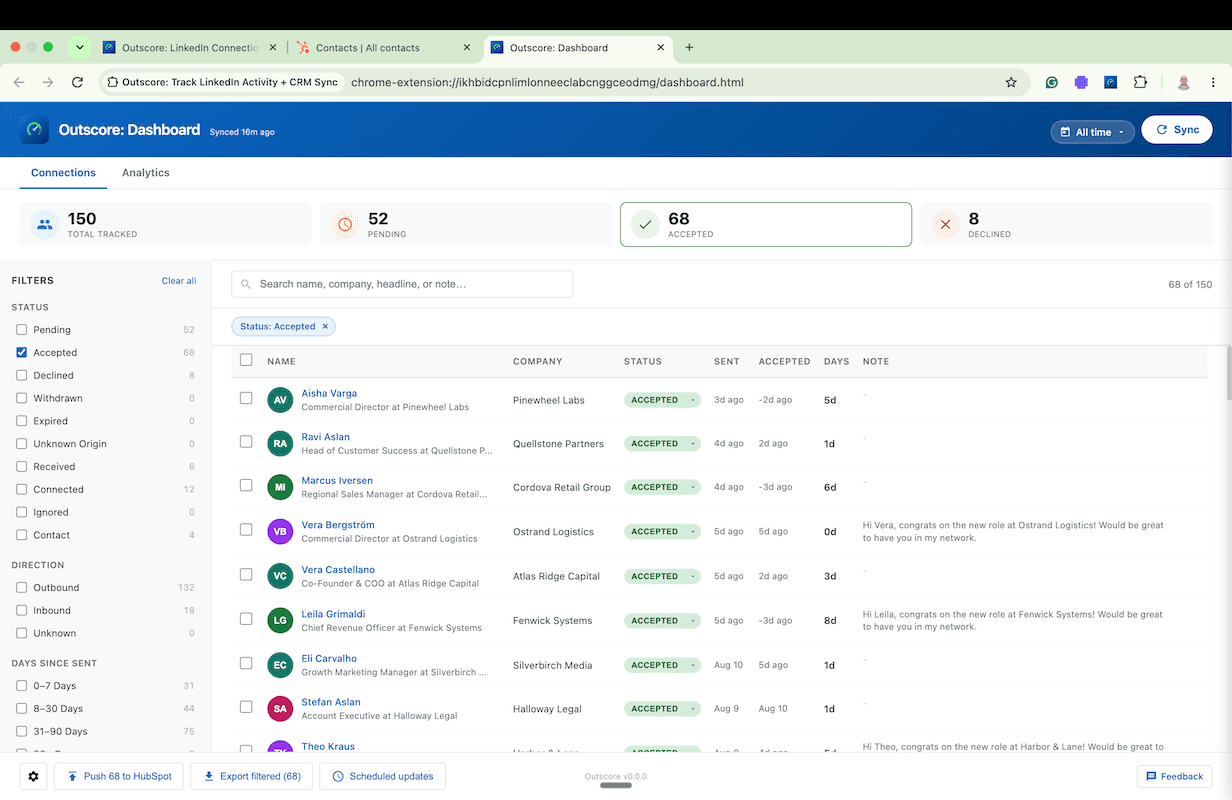The height and width of the screenshot is (800, 1232).
Task: Open the All time range dropdown
Action: pyautogui.click(x=1092, y=132)
